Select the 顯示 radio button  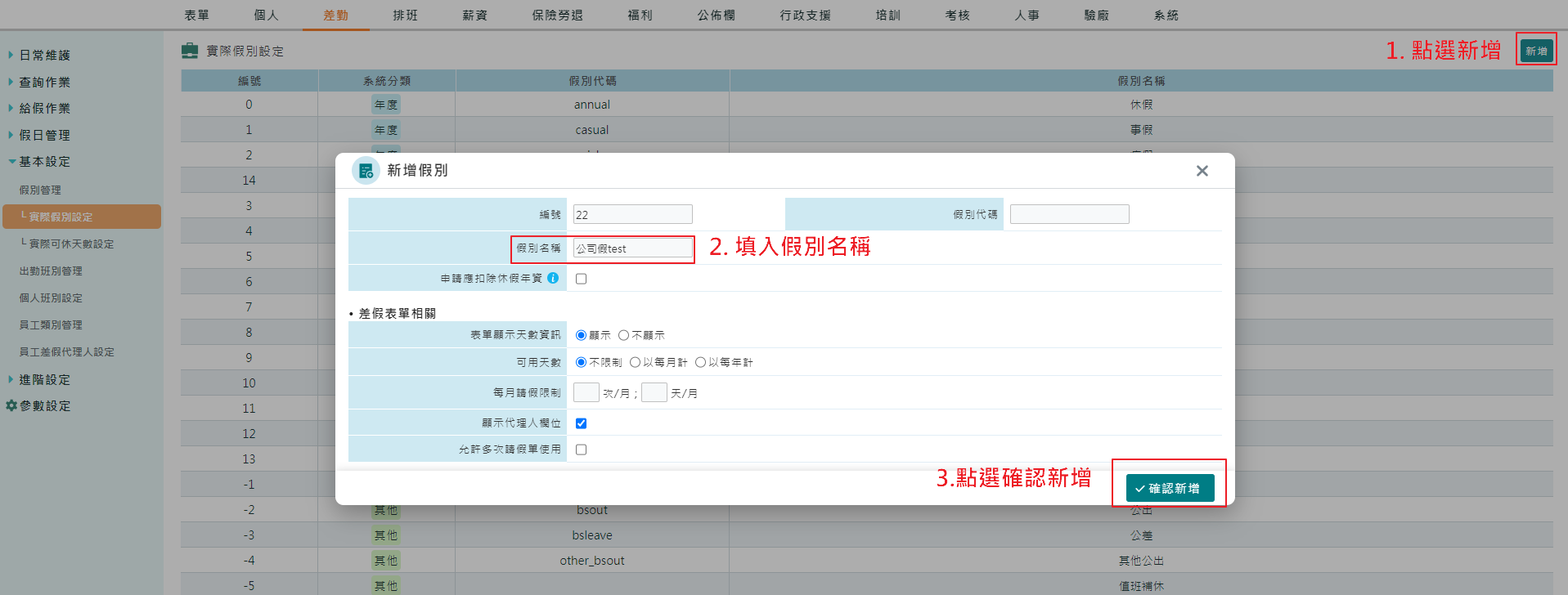tap(581, 335)
